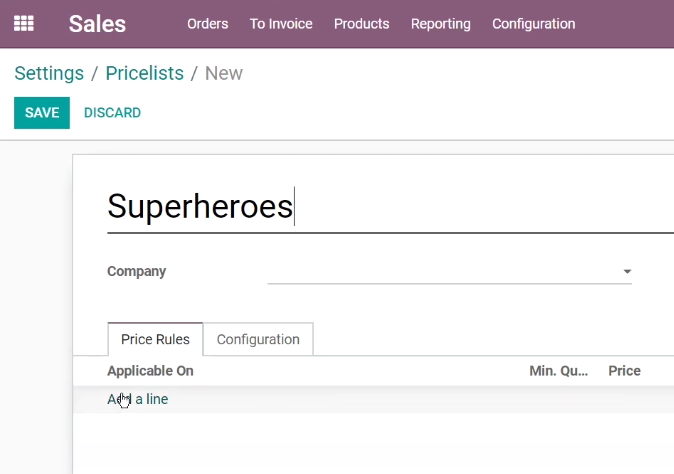Image resolution: width=674 pixels, height=474 pixels.
Task: Add a line to price rules
Action: [x=138, y=399]
